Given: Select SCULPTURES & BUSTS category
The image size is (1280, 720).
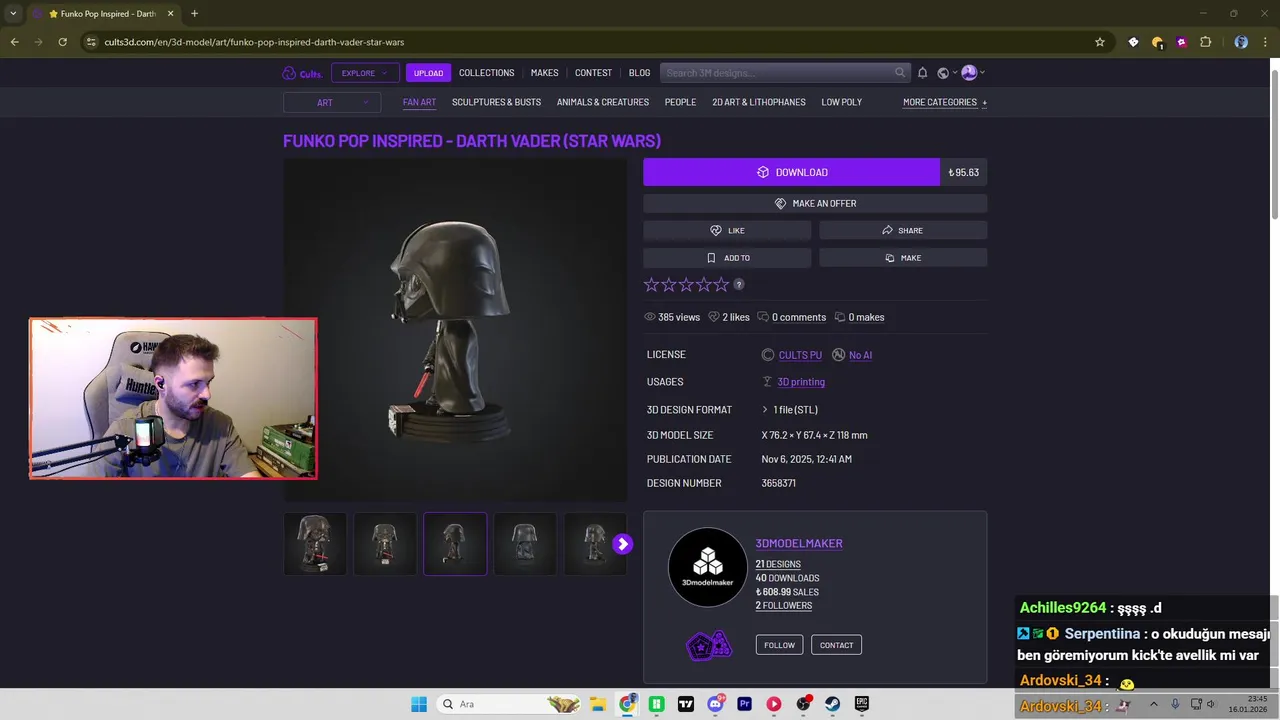Looking at the screenshot, I should click(496, 102).
